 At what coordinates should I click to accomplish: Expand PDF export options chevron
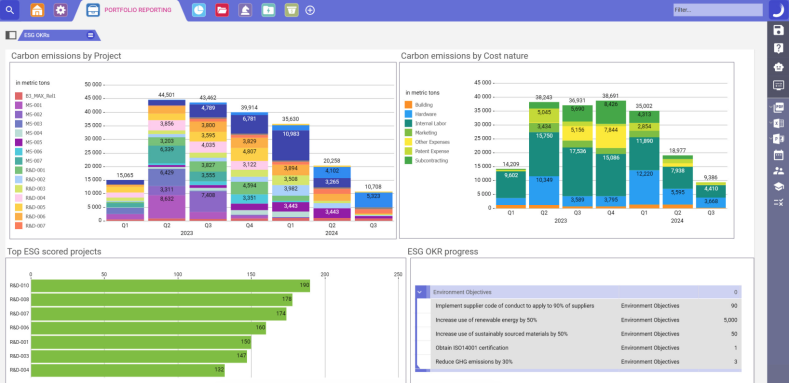tap(771, 107)
